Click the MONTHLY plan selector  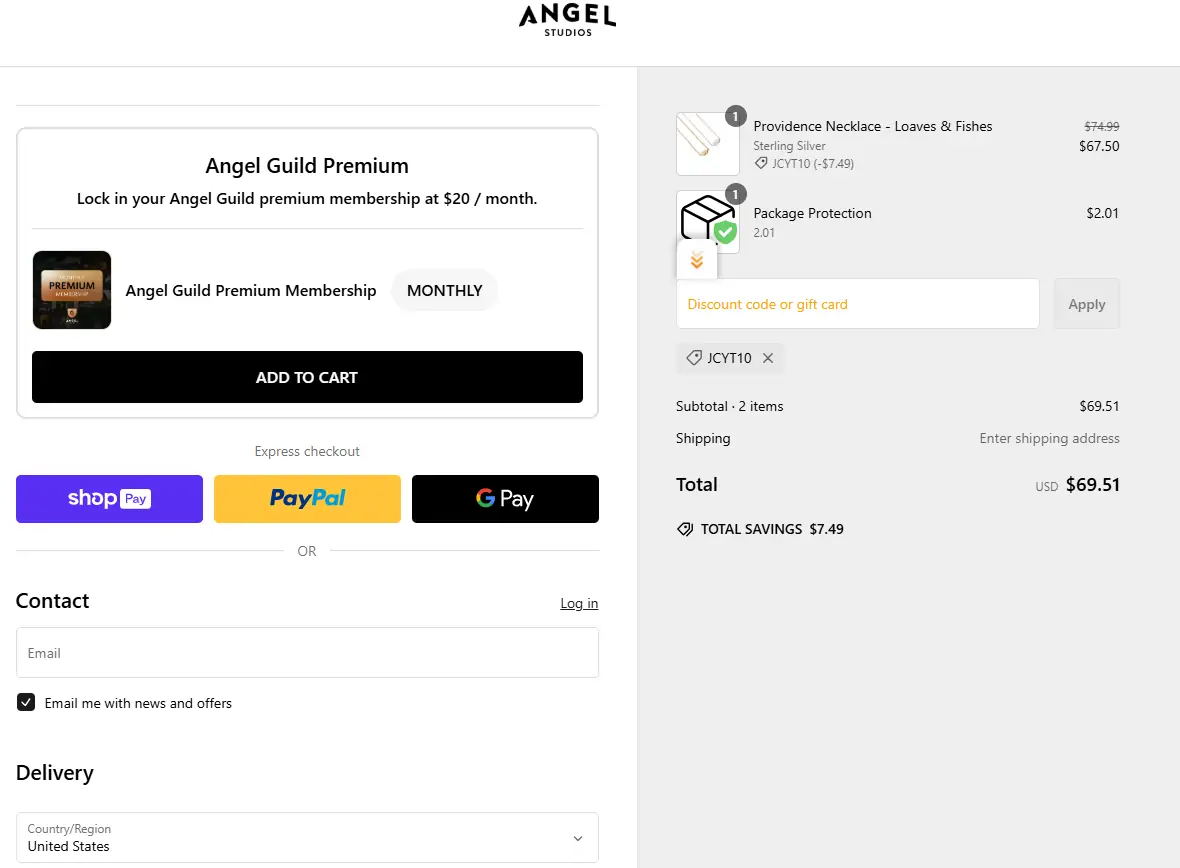point(444,290)
